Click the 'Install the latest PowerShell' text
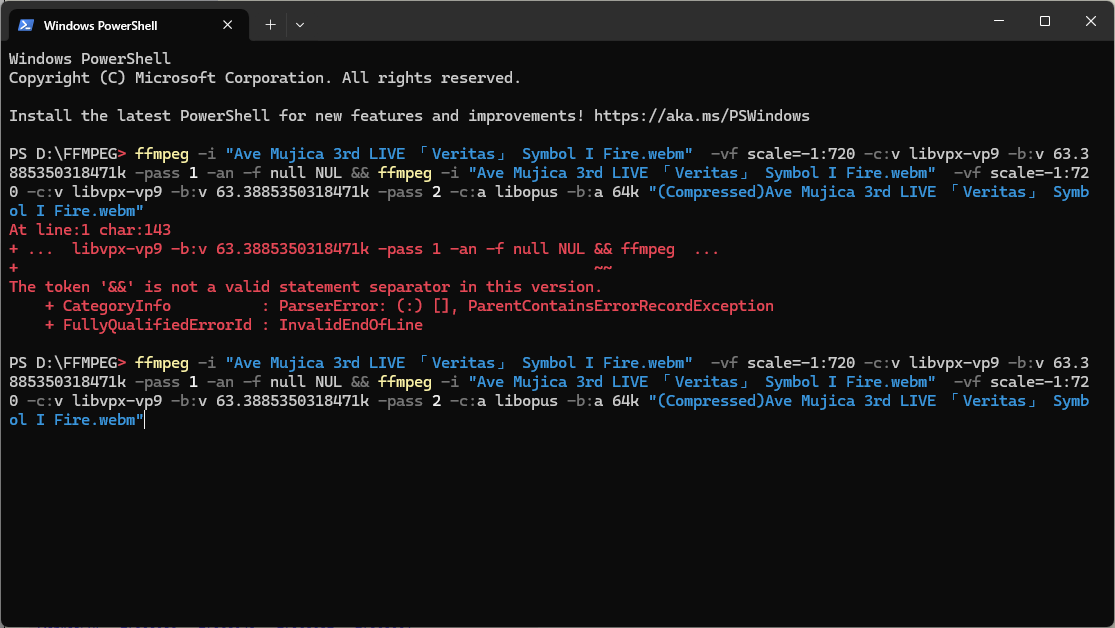The width and height of the screenshot is (1115, 628). click(139, 116)
